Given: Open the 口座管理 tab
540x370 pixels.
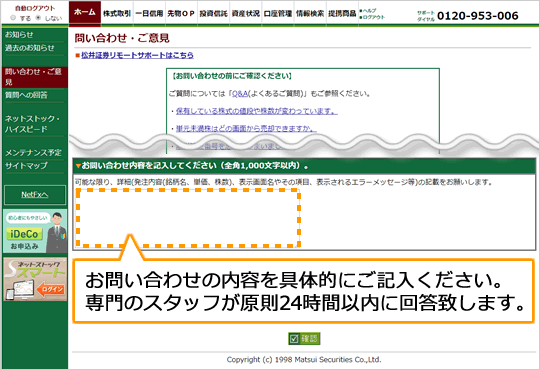Looking at the screenshot, I should [x=278, y=13].
